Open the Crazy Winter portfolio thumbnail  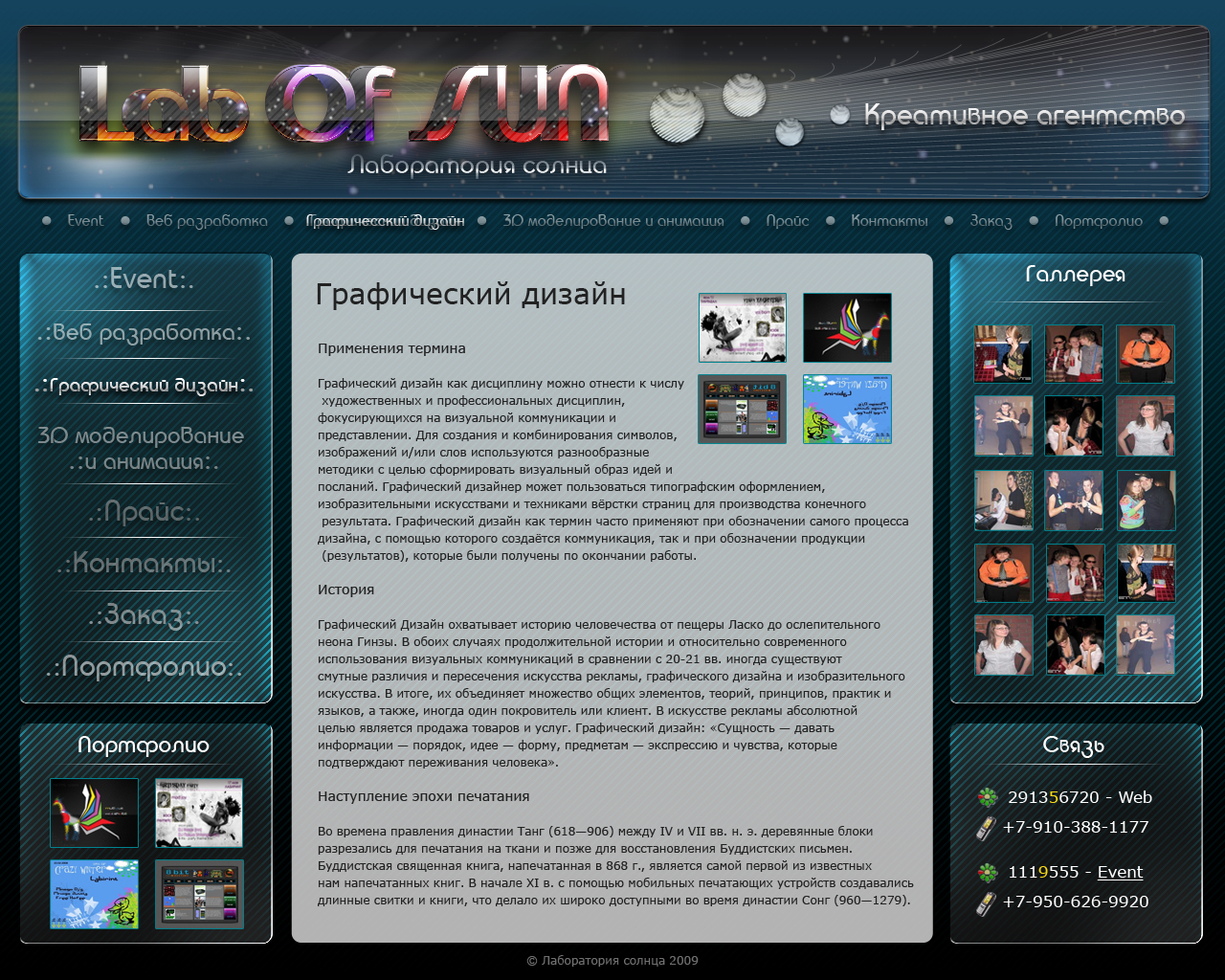94,895
